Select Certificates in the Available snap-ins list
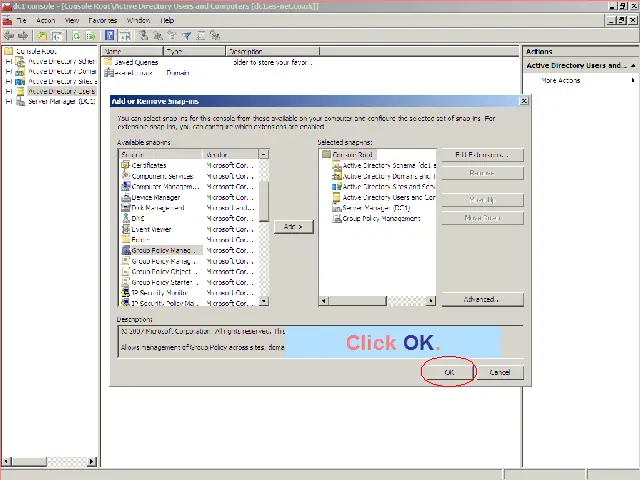The width and height of the screenshot is (640, 480). [149, 165]
